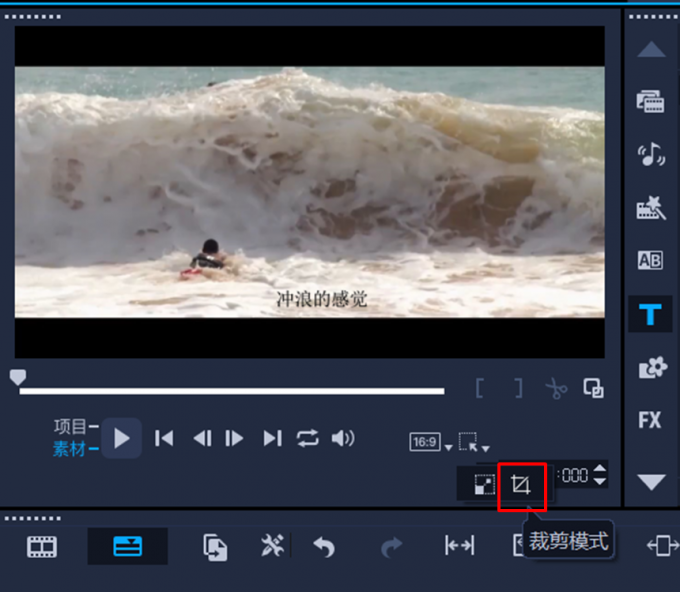
Task: Split the clip with scissors icon
Action: click(556, 388)
